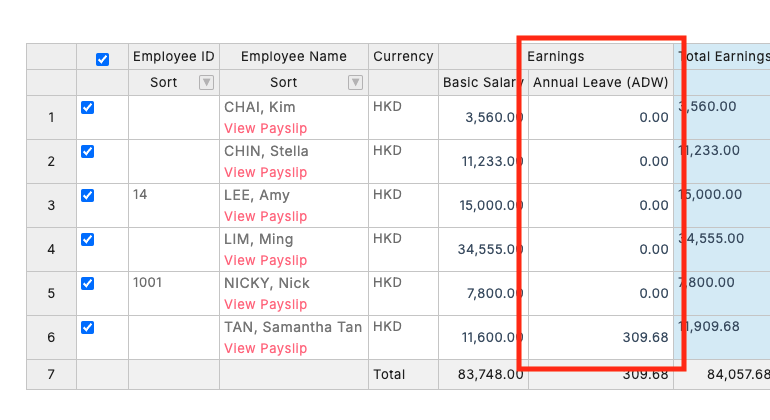This screenshot has width=770, height=420.
Task: Click basic salary 11,600.00 cell
Action: pos(483,337)
